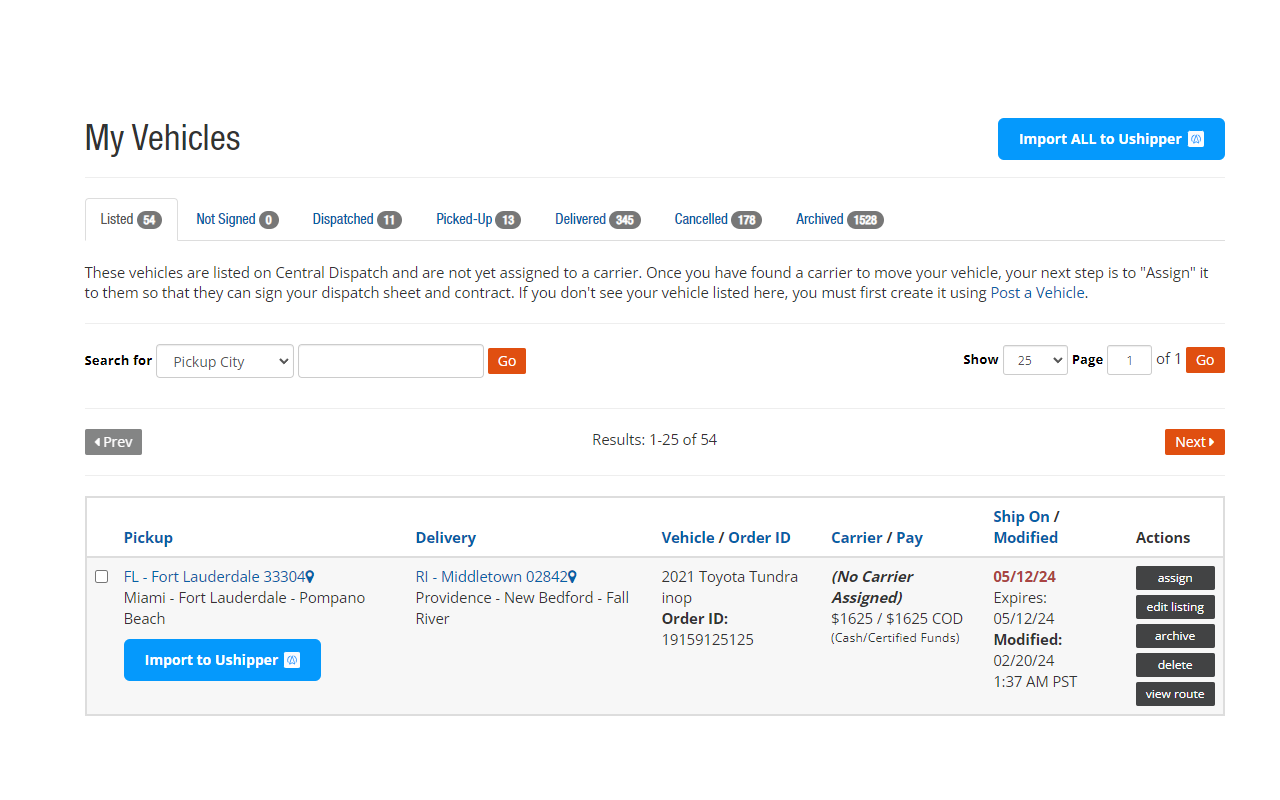The width and height of the screenshot is (1280, 800).
Task: Click the uShip logo on Import ALL button
Action: tap(1196, 139)
